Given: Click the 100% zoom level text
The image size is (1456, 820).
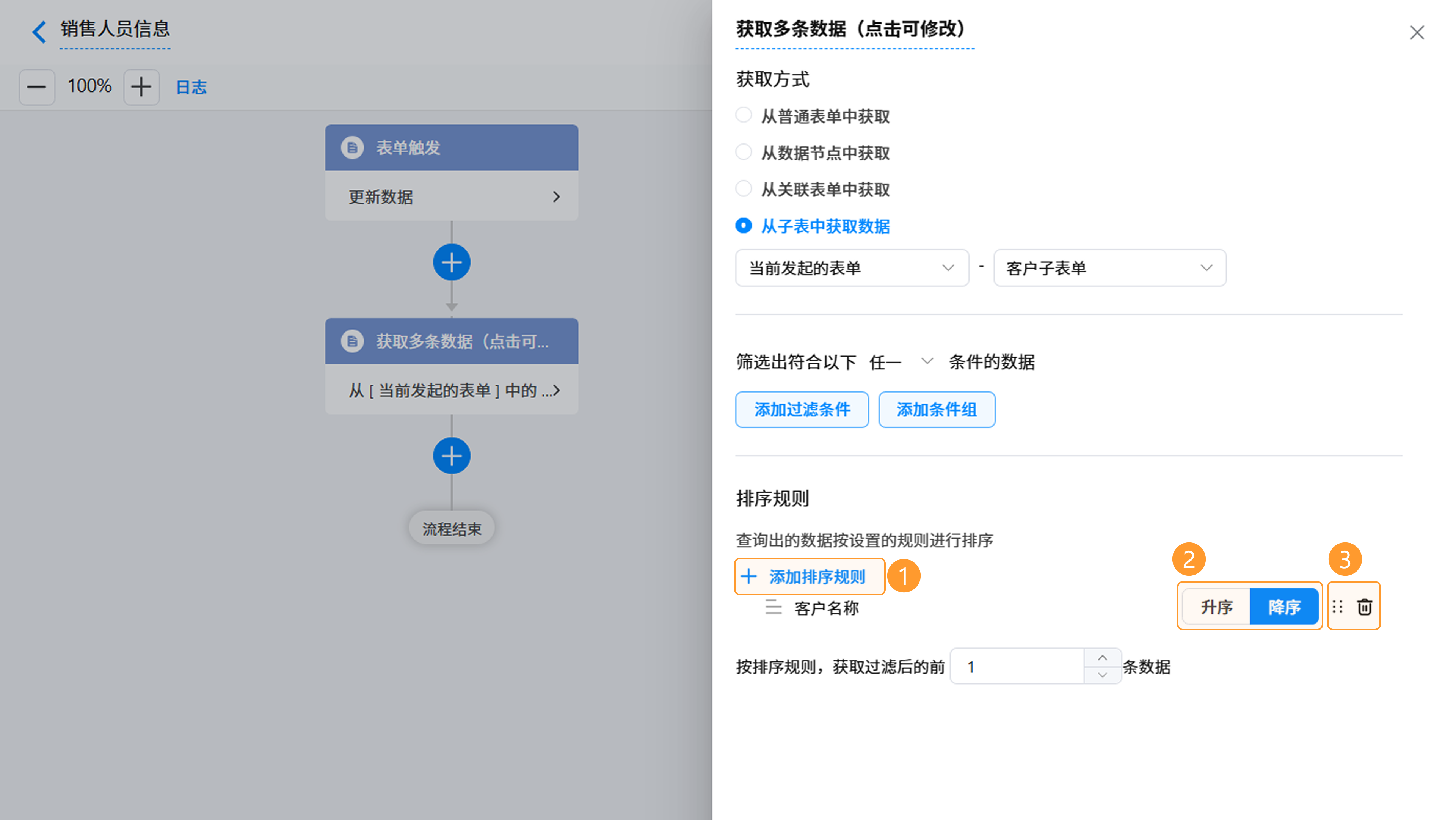Looking at the screenshot, I should pos(89,86).
